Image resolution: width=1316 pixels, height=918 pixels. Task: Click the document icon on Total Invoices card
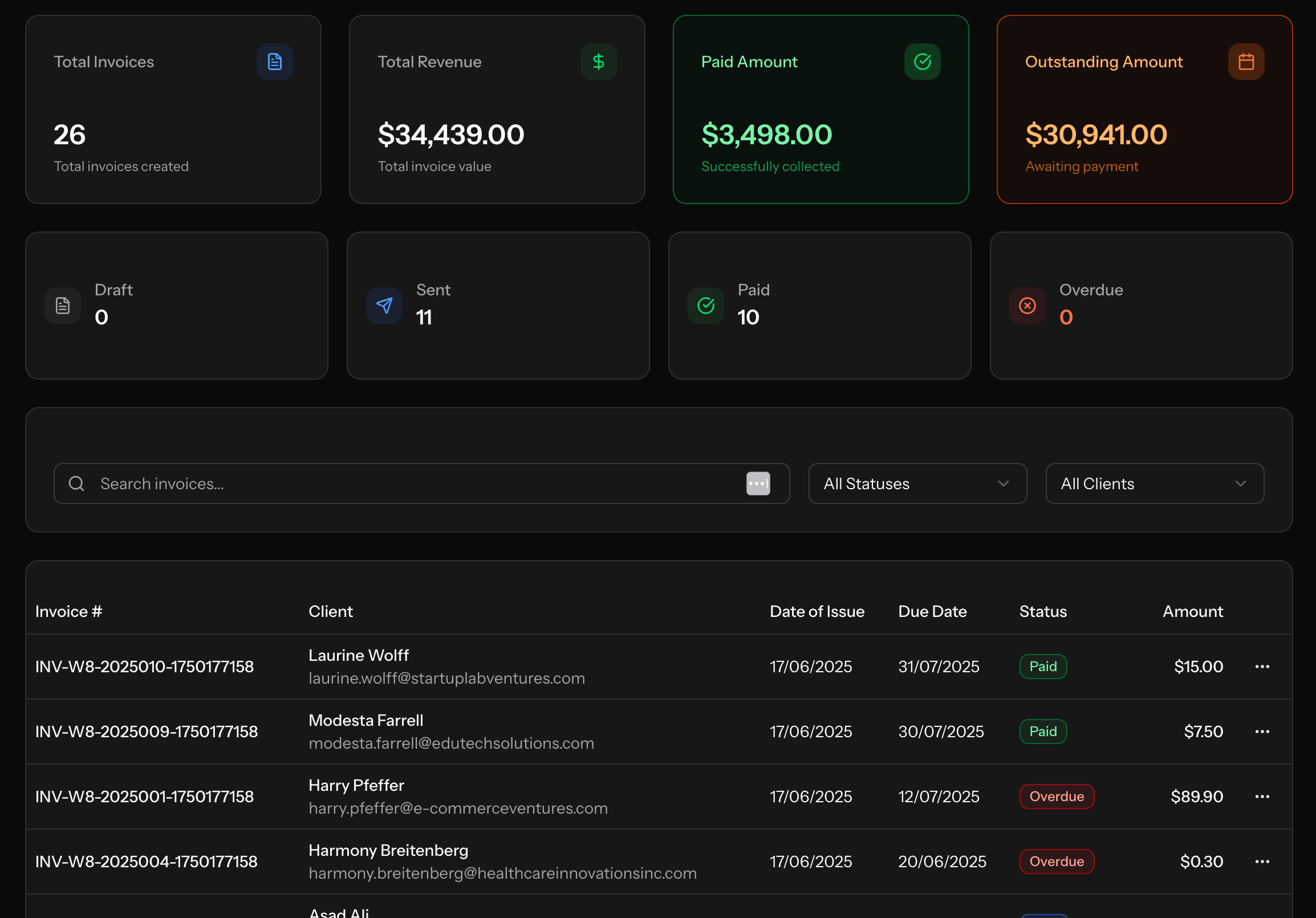coord(275,62)
